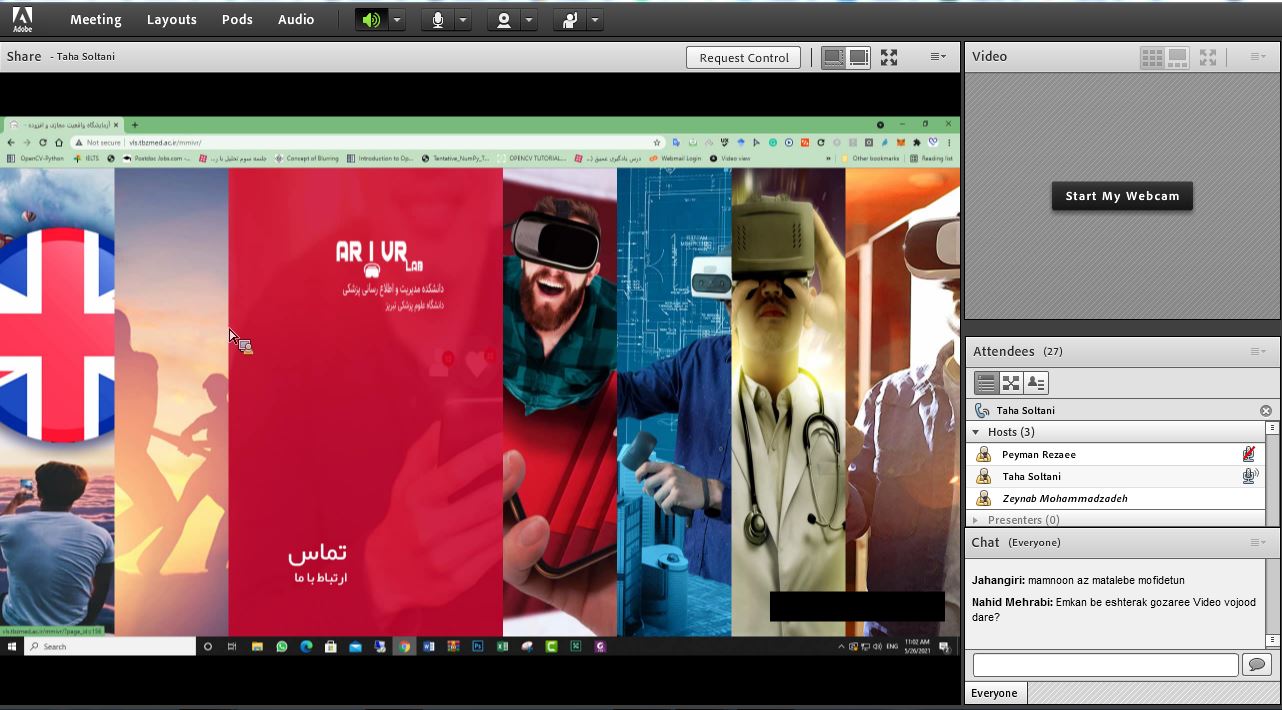Mute the speaker audio icon
1282x710 pixels.
(x=371, y=20)
